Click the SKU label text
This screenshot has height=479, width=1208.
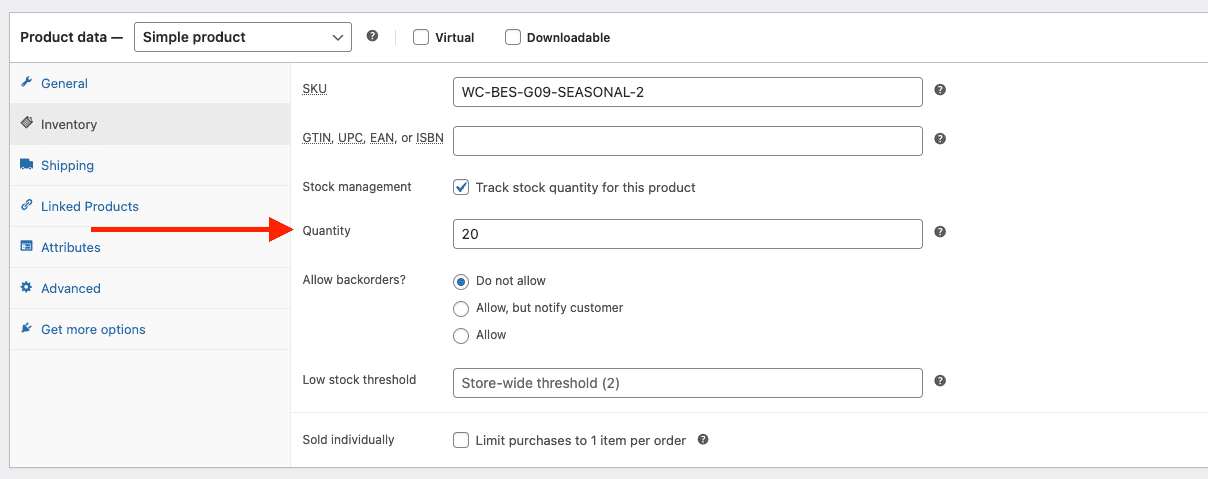[314, 89]
